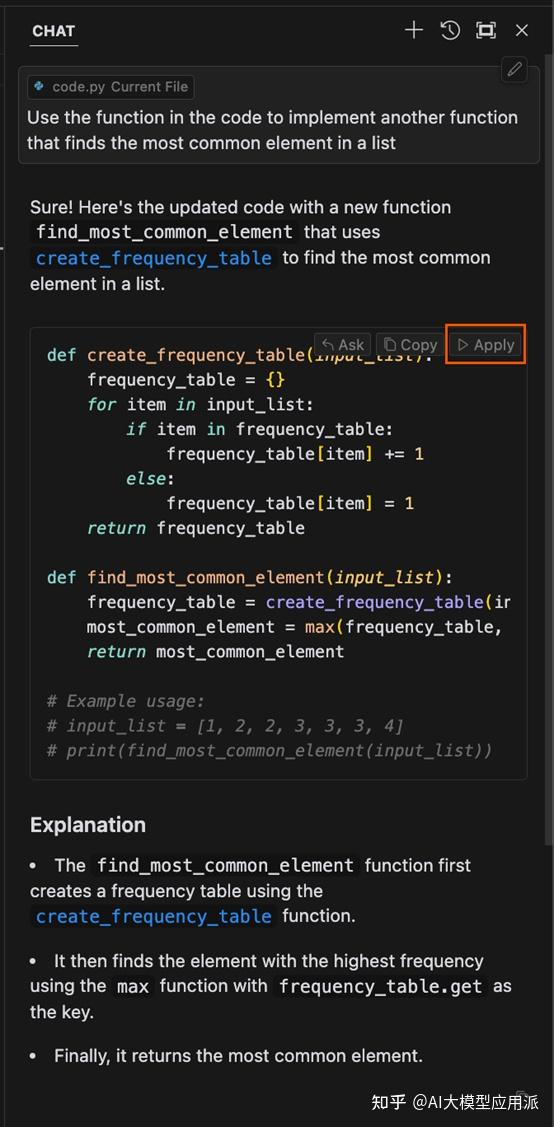
Task: Open the chat history clock icon
Action: pos(450,30)
